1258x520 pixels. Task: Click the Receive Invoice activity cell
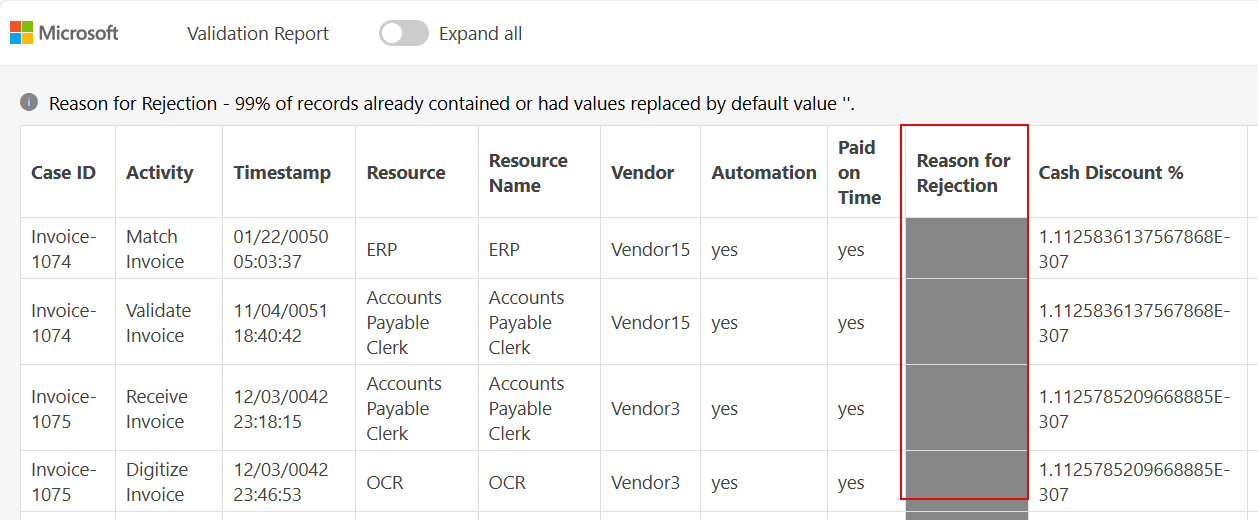(156, 409)
